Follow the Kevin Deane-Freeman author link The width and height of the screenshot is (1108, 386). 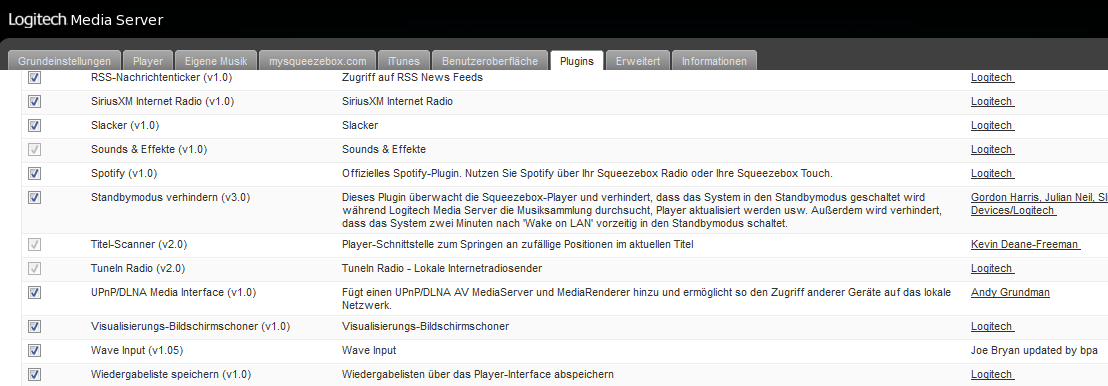(x=1025, y=244)
